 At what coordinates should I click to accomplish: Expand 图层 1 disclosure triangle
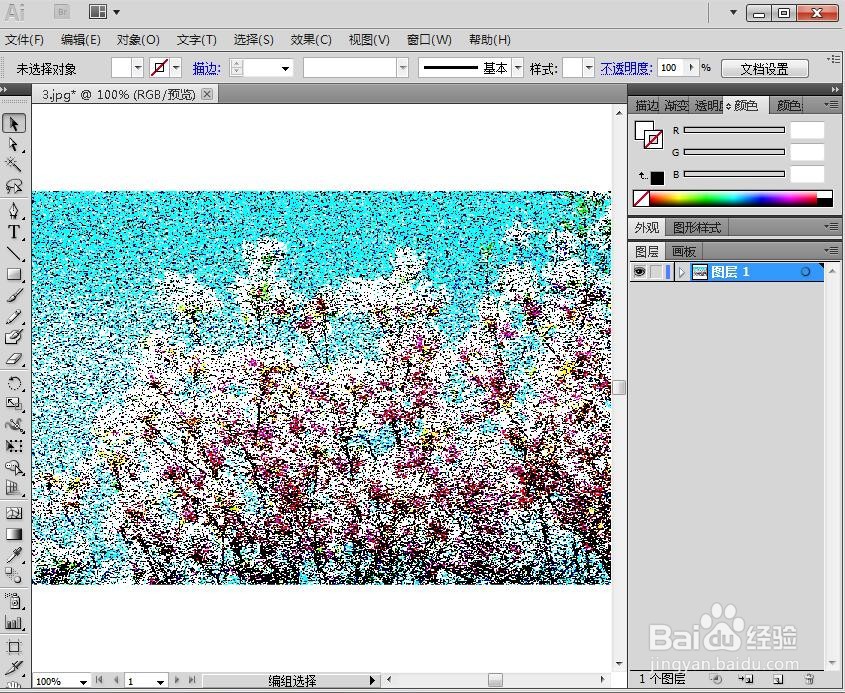coord(682,272)
